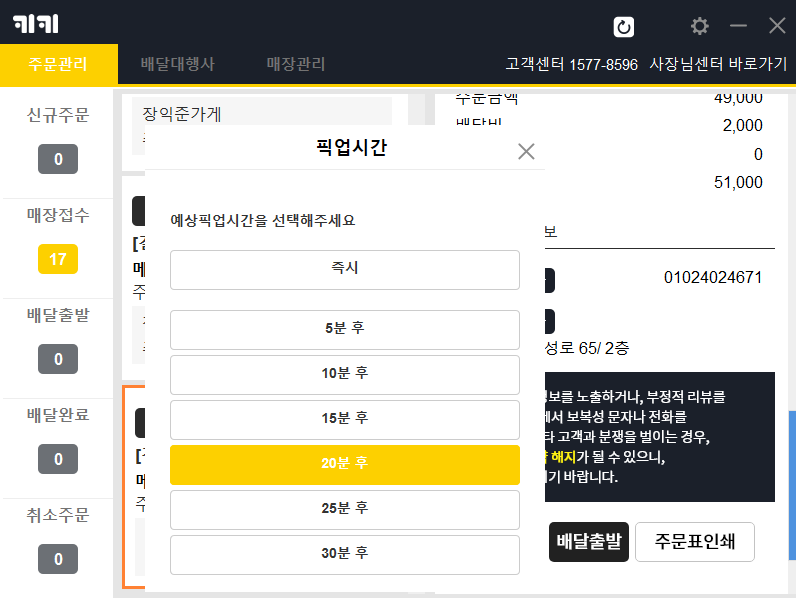Switch to the 주문관리 tab
796x598 pixels.
click(58, 64)
